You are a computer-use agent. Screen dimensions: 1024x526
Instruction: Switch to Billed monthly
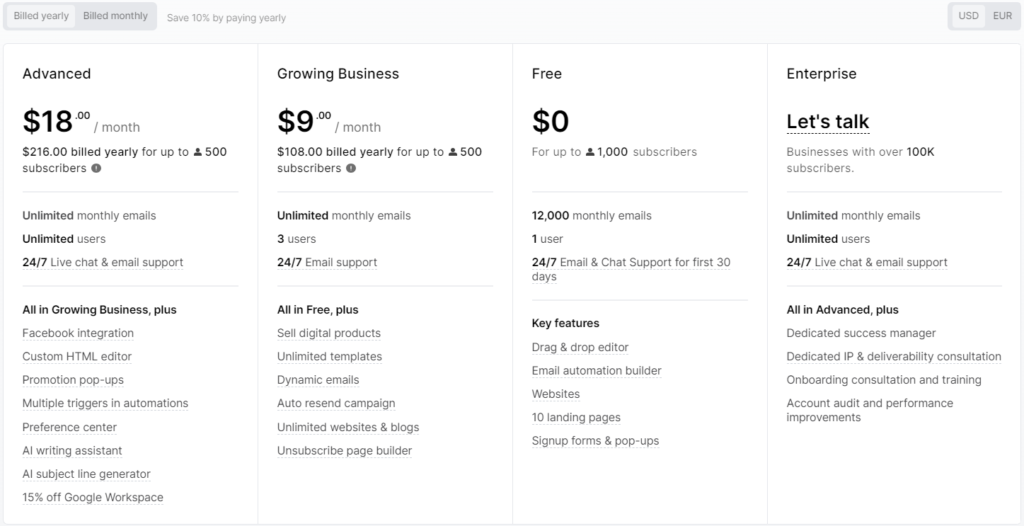(116, 16)
